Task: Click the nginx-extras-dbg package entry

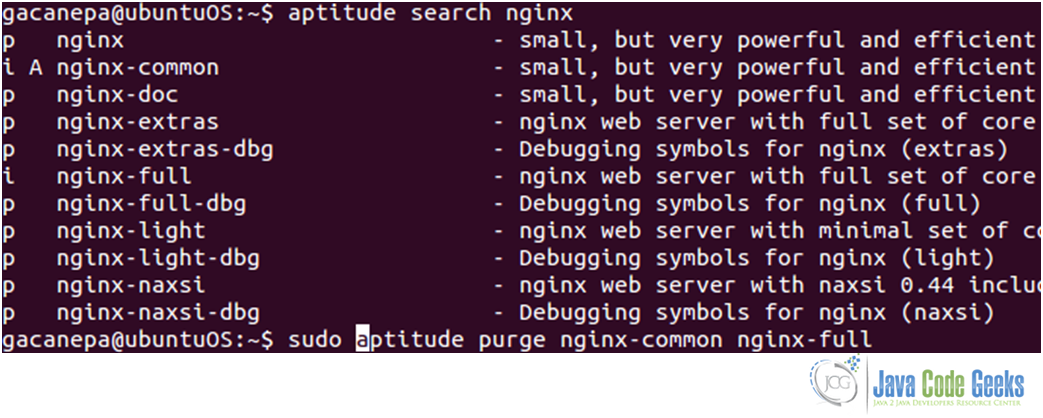Action: pyautogui.click(x=164, y=150)
